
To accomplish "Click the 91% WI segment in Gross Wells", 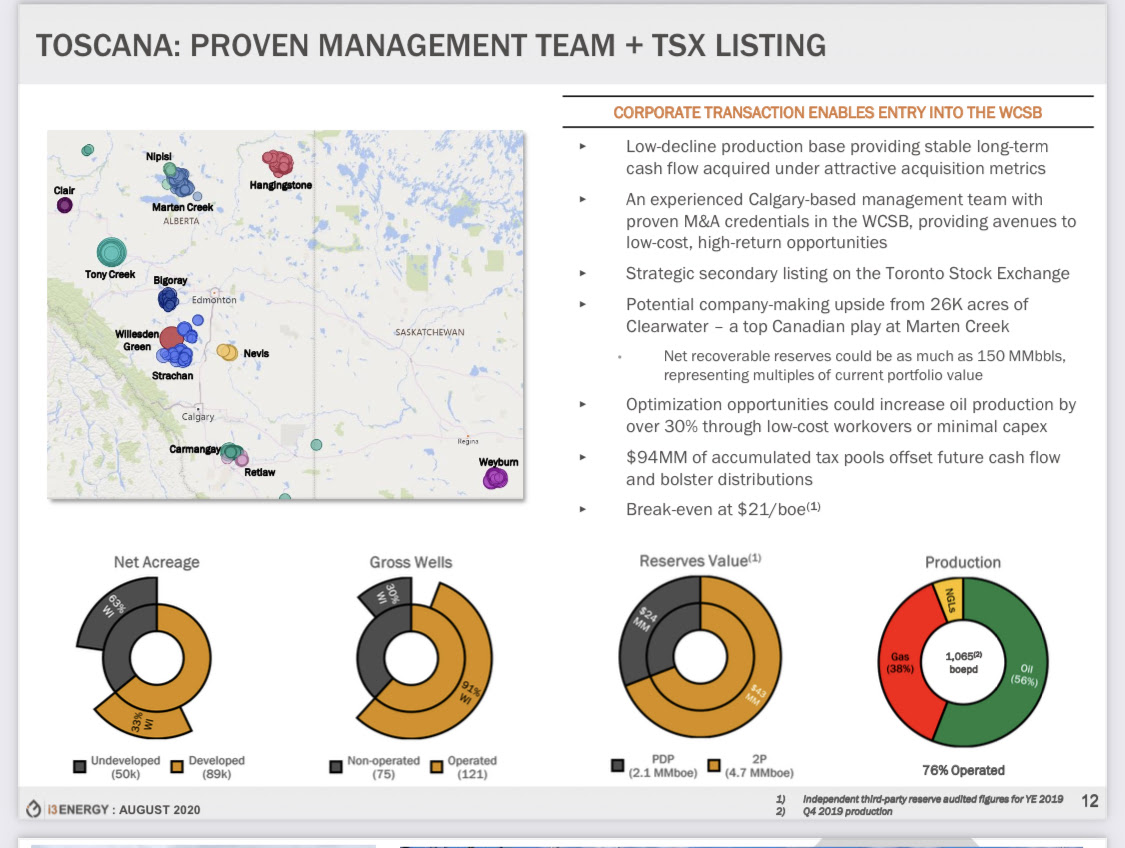I will pyautogui.click(x=470, y=692).
